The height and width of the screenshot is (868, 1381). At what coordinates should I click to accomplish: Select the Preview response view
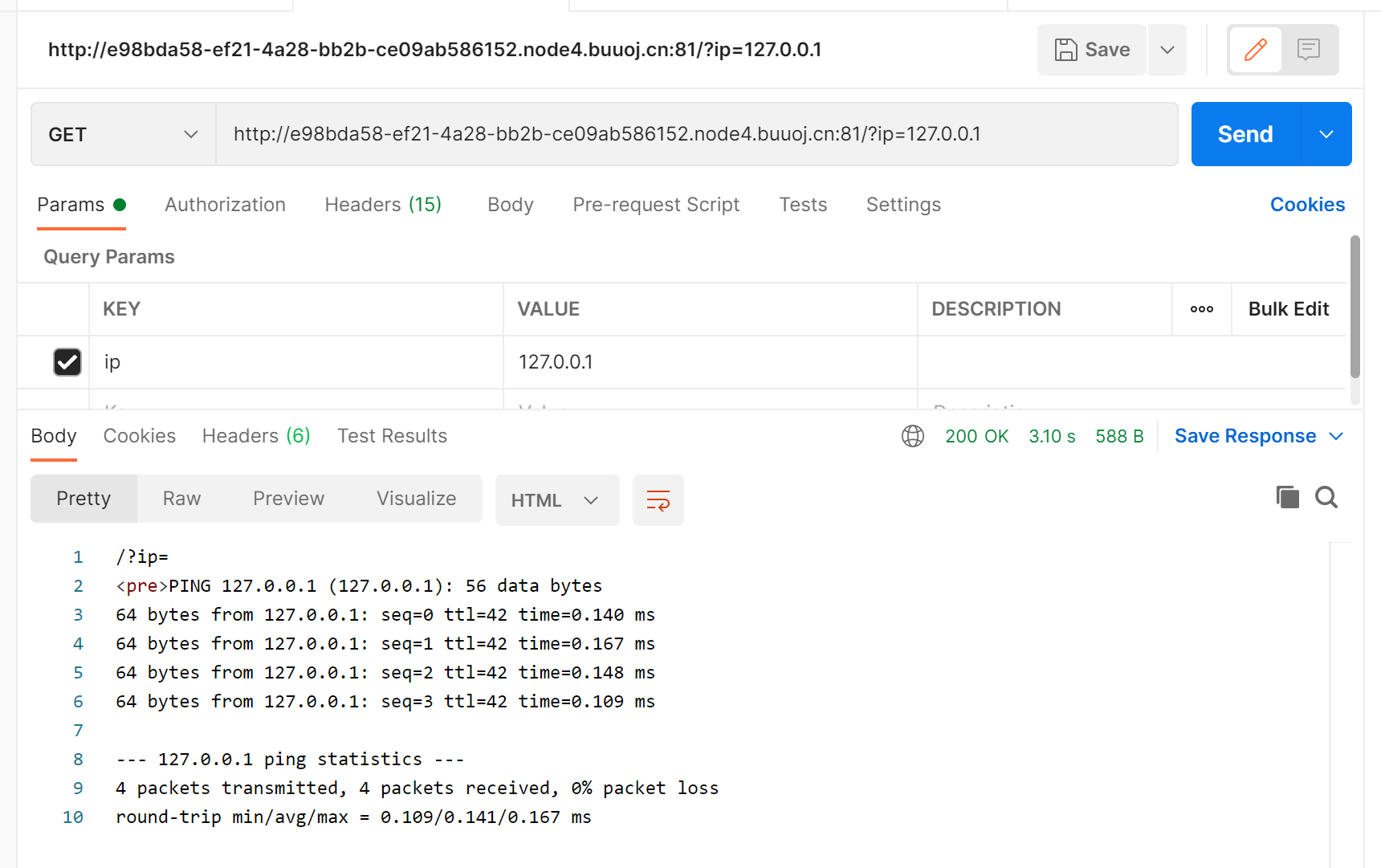(x=288, y=499)
